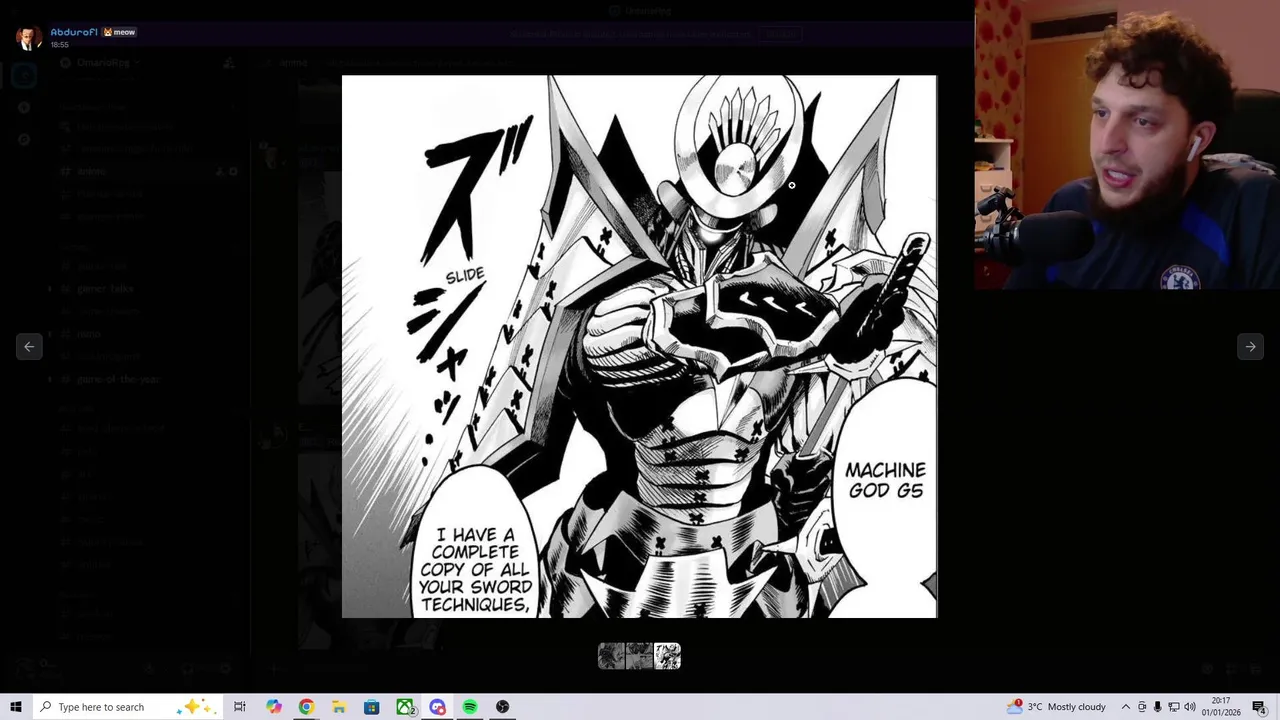
Task: Click the Machine God G5 manga image
Action: point(639,346)
